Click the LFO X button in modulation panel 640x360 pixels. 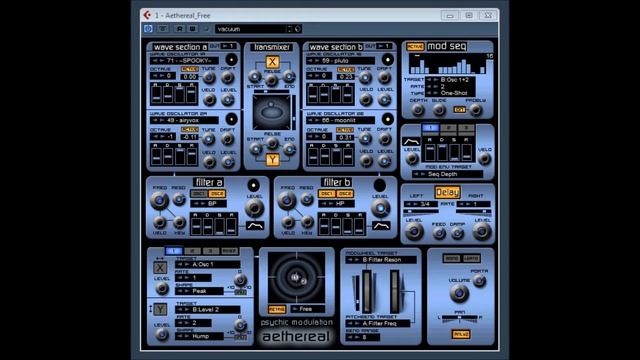tap(160, 268)
